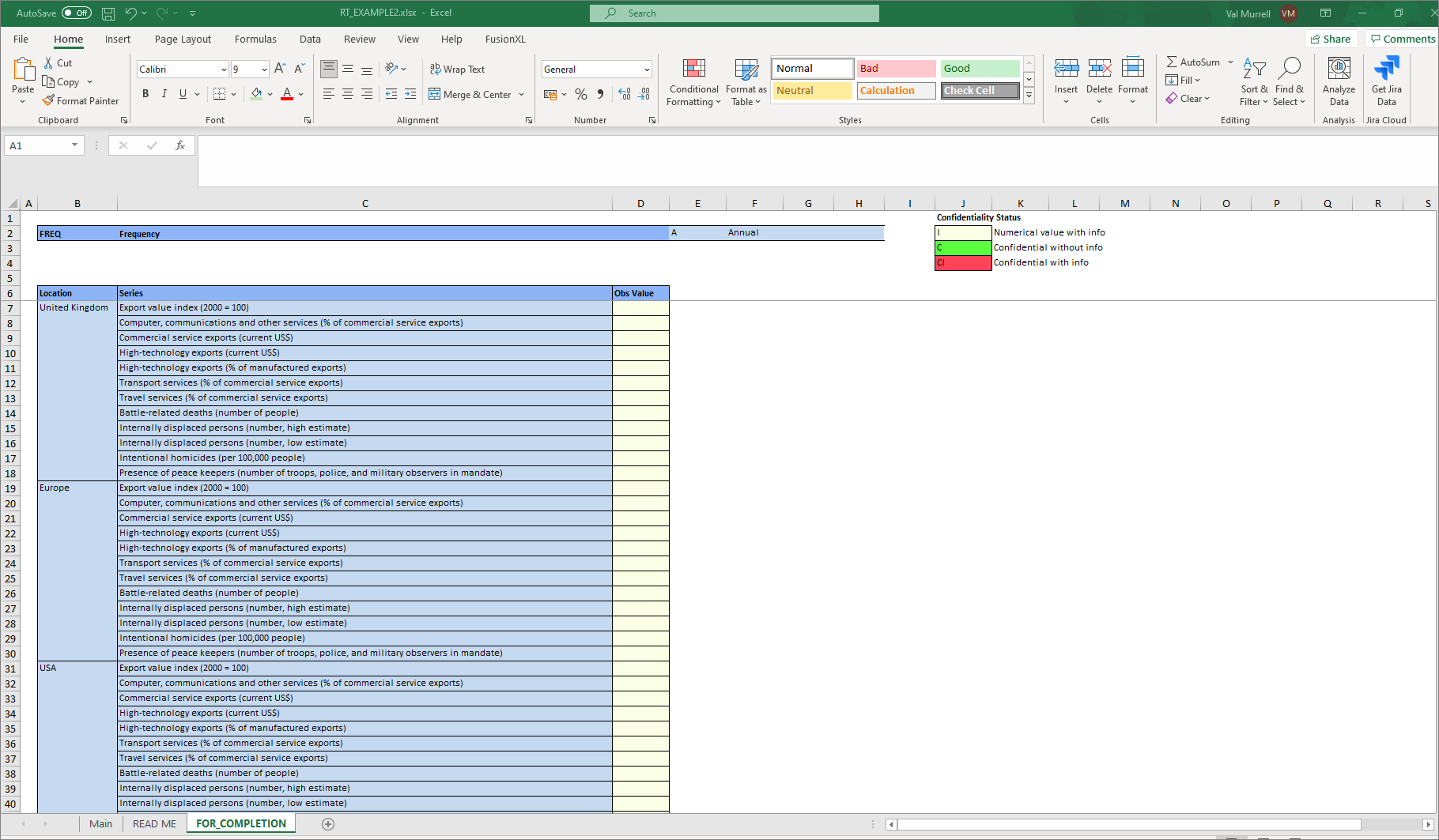Click the Search box in title bar
Screen dimensions: 1439x840
point(734,13)
